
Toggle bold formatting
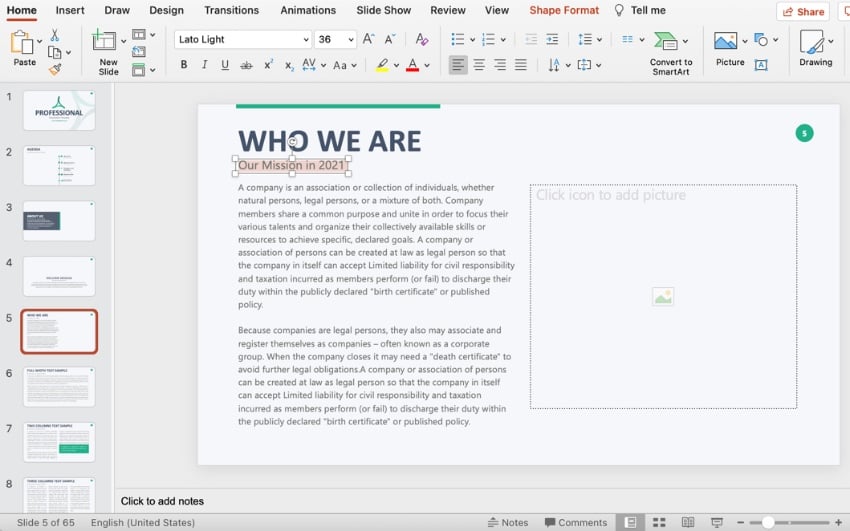coord(184,65)
